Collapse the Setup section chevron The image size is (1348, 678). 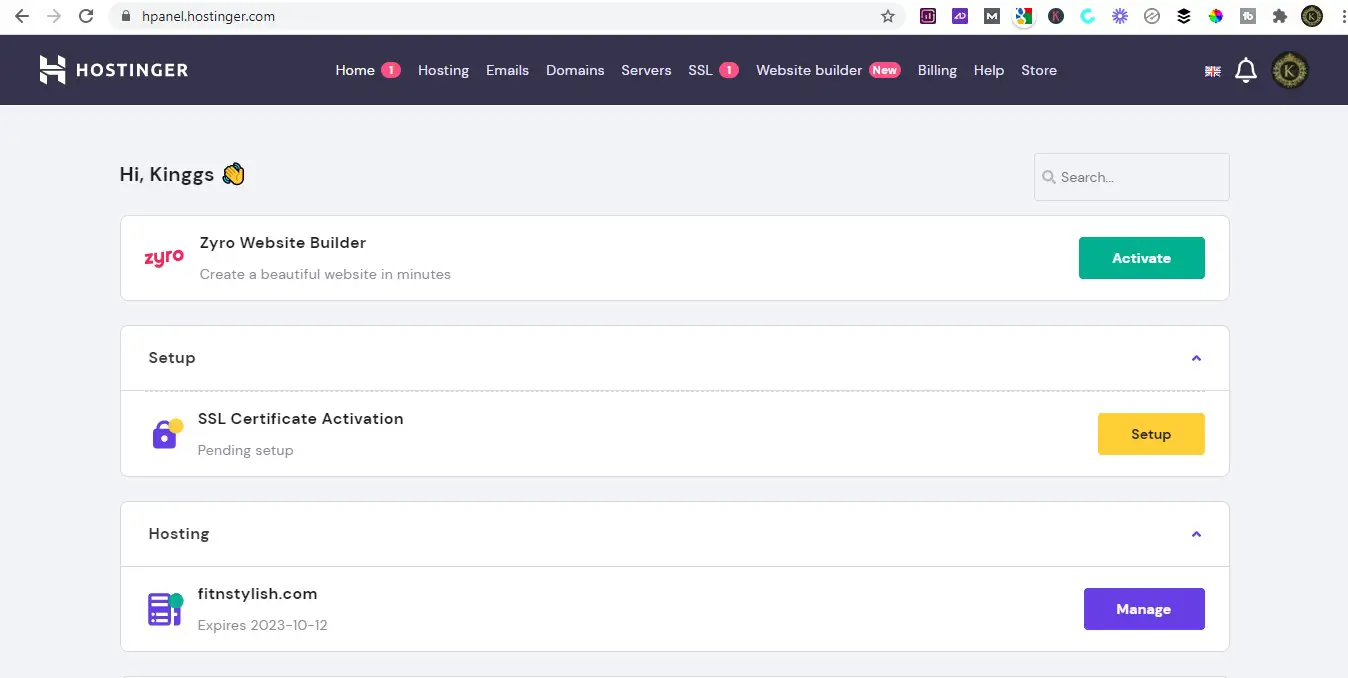pos(1196,358)
